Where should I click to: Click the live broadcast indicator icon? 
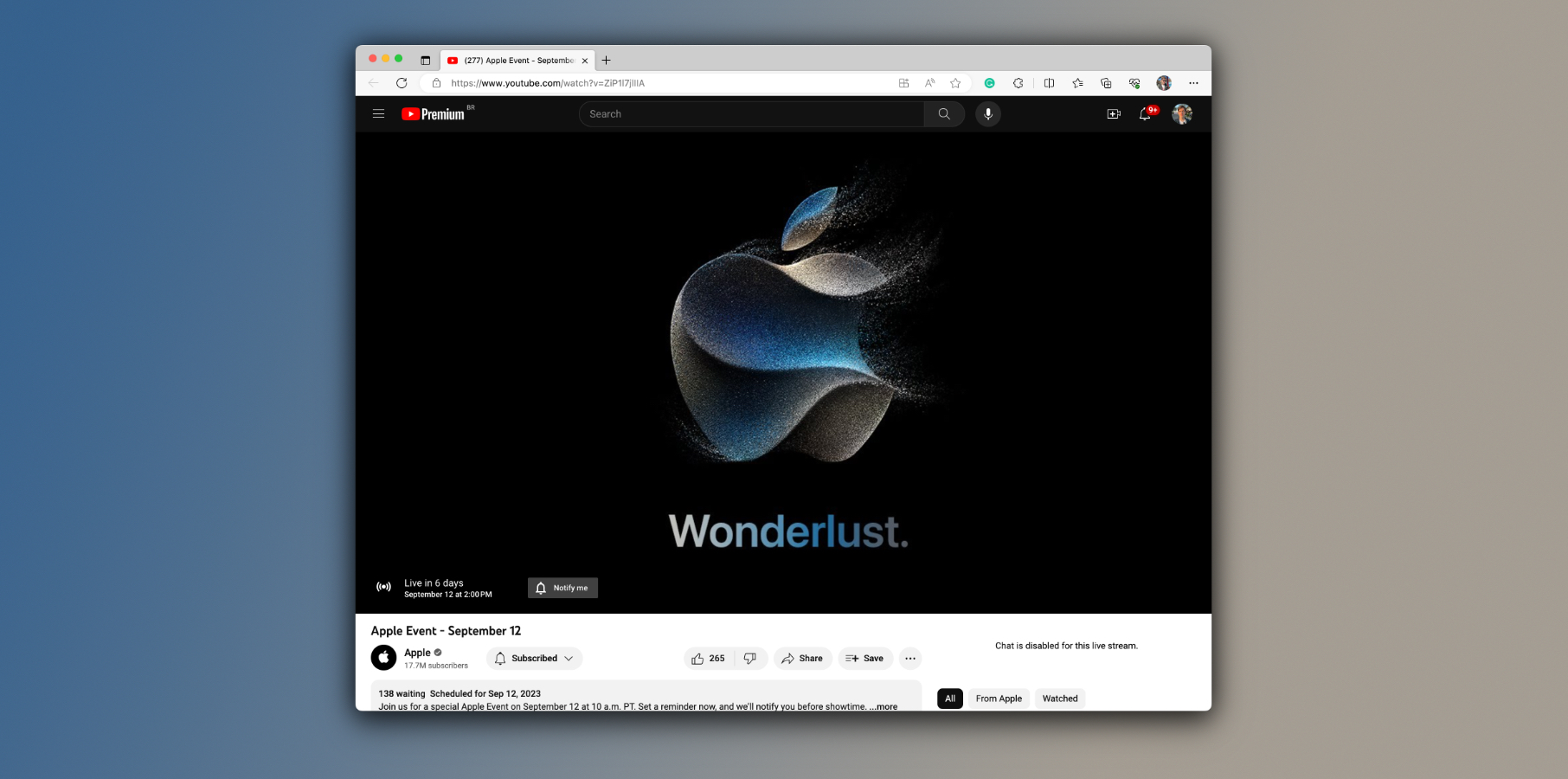pos(383,587)
